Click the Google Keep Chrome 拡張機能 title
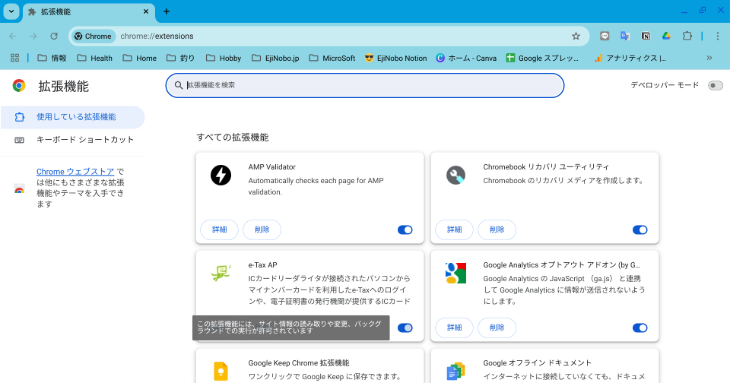The height and width of the screenshot is (383, 730). [298, 363]
